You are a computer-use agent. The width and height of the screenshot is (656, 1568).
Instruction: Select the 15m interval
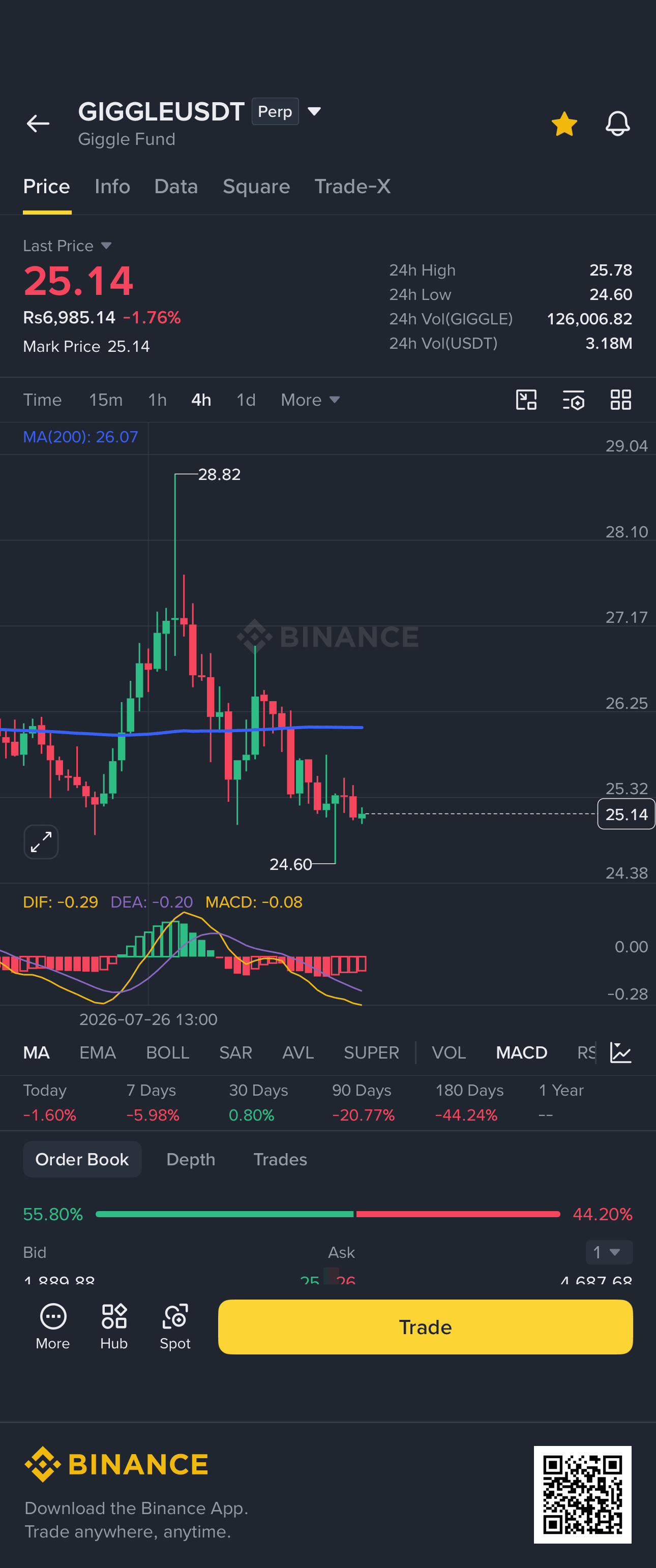pyautogui.click(x=106, y=400)
